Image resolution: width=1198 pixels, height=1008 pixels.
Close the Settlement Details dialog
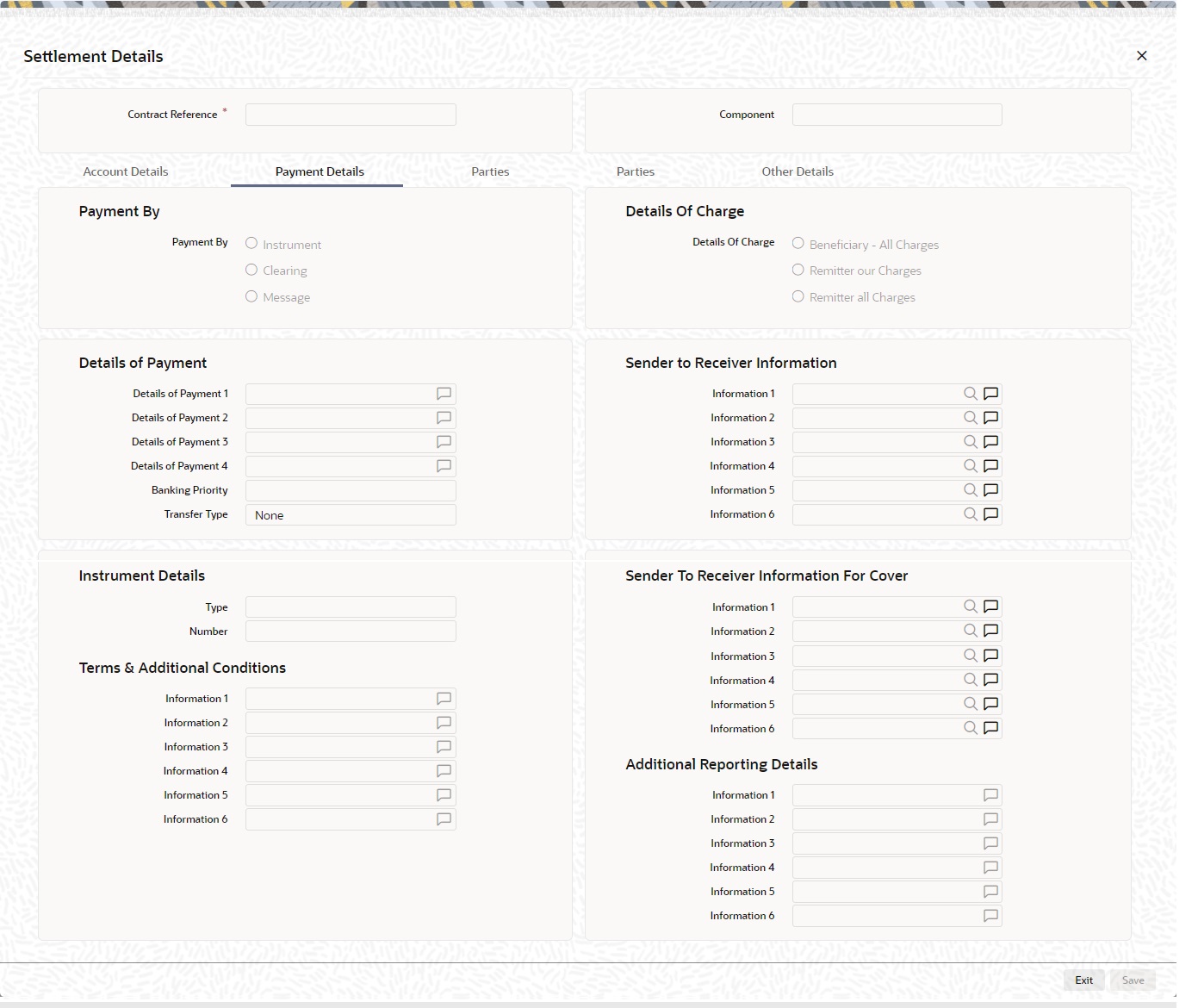[1142, 56]
